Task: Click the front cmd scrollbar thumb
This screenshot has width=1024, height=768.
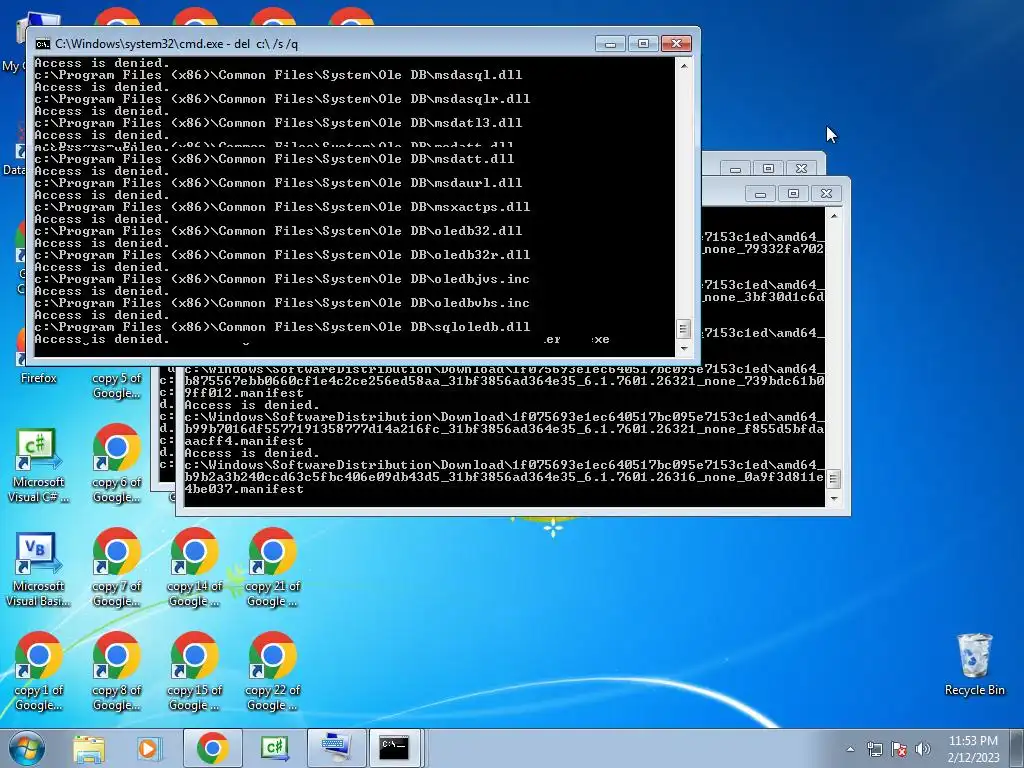Action: 683,328
